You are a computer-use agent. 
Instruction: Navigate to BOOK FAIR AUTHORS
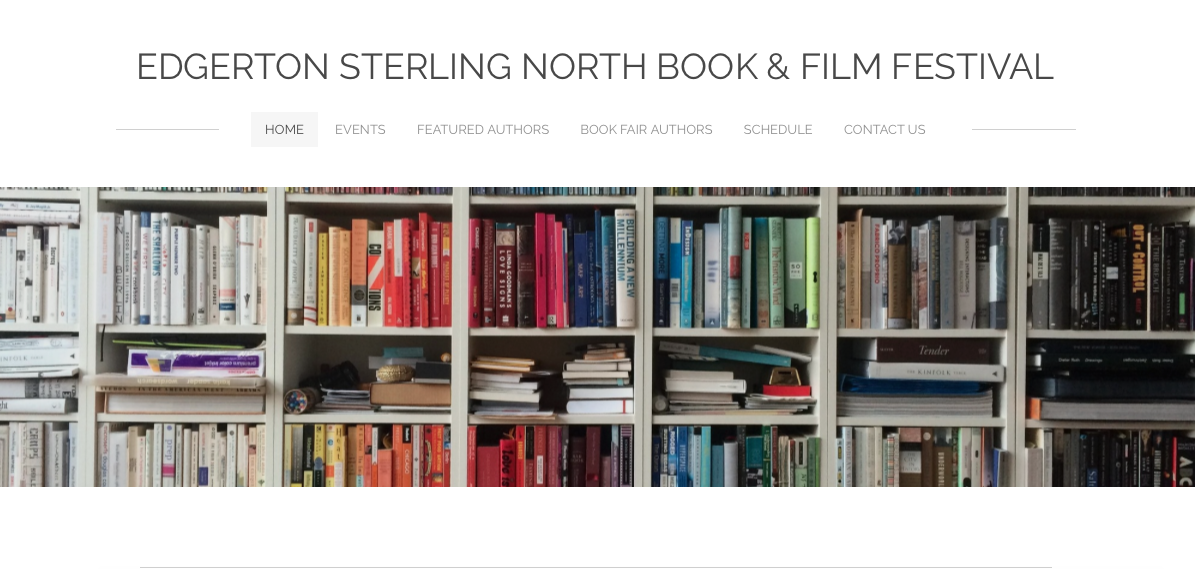646,129
